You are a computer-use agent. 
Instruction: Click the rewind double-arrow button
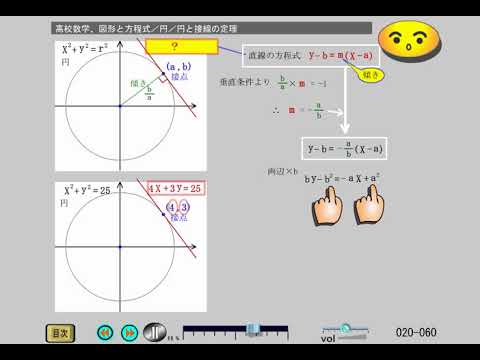click(105, 332)
